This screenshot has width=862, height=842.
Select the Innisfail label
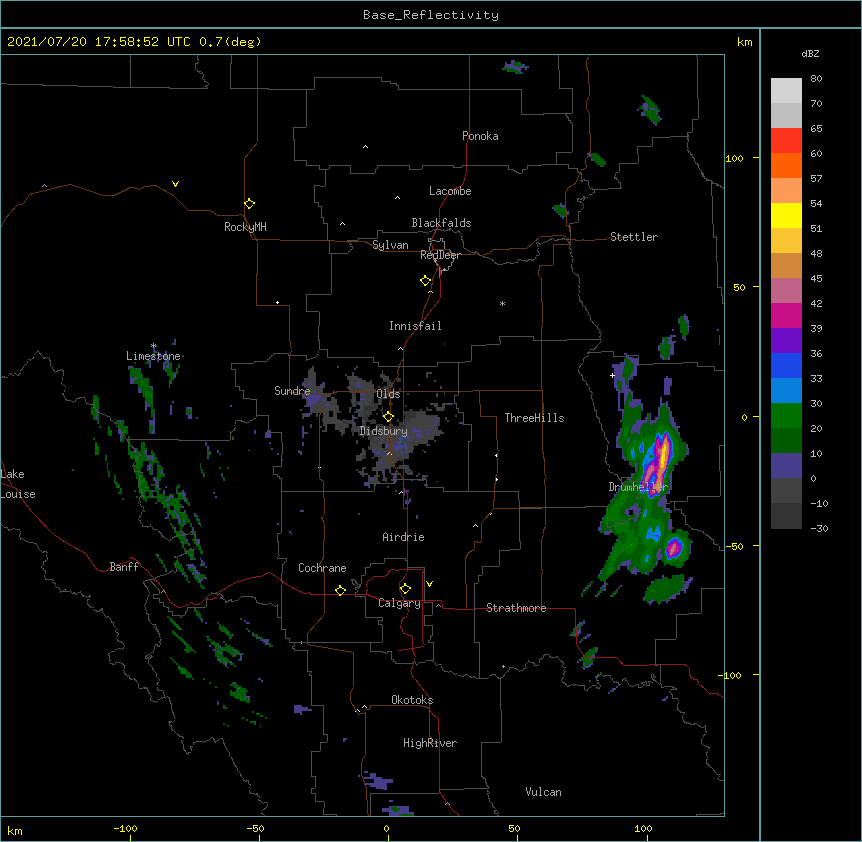[415, 326]
